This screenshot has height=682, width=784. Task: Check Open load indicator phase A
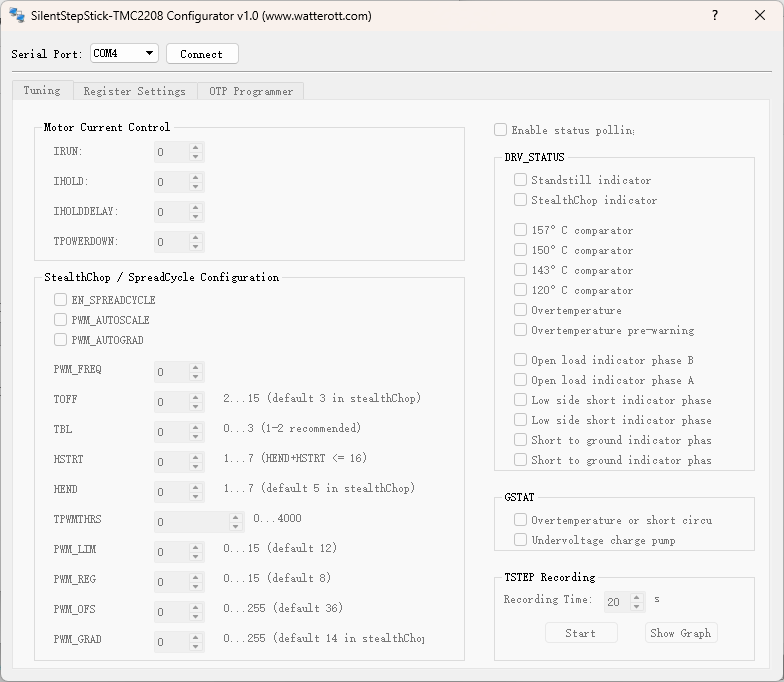[520, 380]
